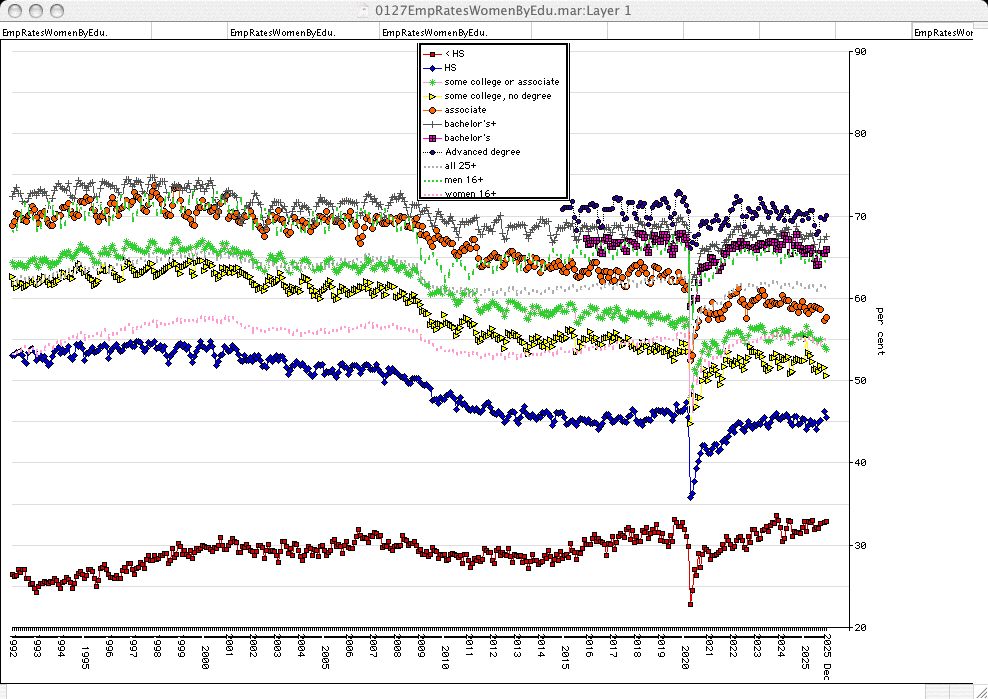Screen dimensions: 988x699
Task: Click the blue diamond 'HS' legend marker
Action: pyautogui.click(x=431, y=67)
